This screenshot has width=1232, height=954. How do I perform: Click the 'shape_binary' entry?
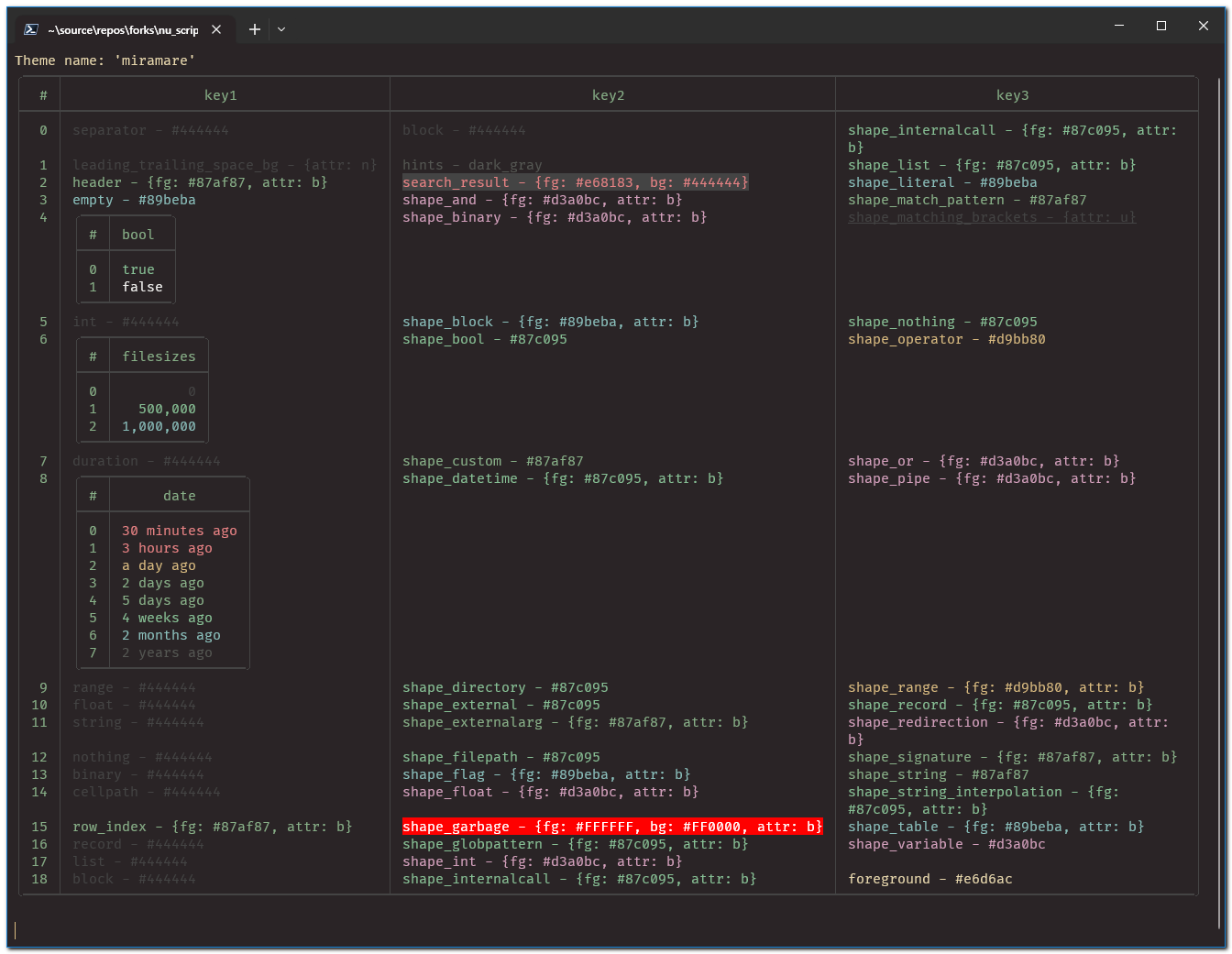tap(555, 217)
